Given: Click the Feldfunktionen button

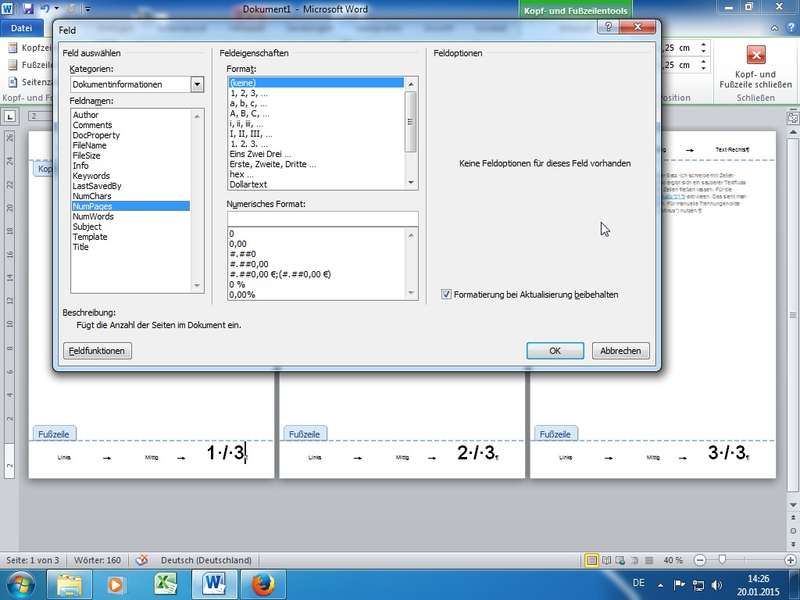Looking at the screenshot, I should (97, 351).
